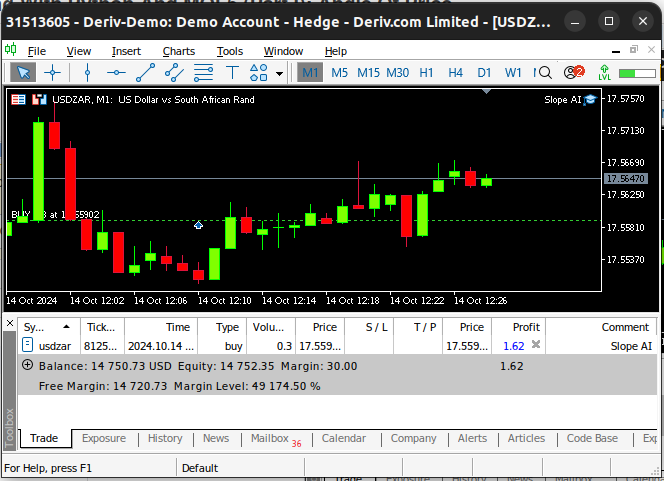The width and height of the screenshot is (664, 481).
Task: Expand the objects dropdown arrow
Action: (x=279, y=73)
